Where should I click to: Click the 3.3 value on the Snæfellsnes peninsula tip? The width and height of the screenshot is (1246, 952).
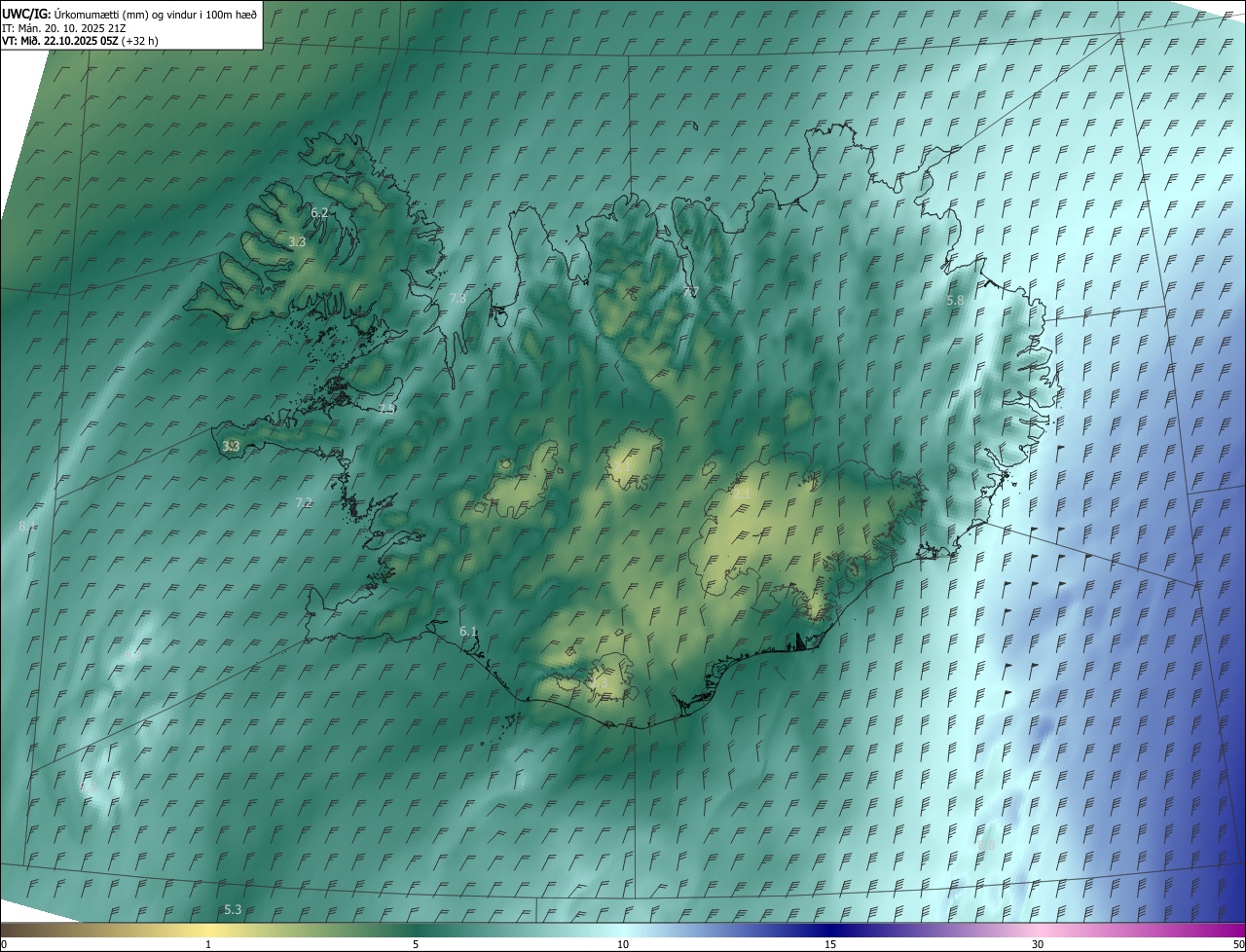pyautogui.click(x=231, y=446)
